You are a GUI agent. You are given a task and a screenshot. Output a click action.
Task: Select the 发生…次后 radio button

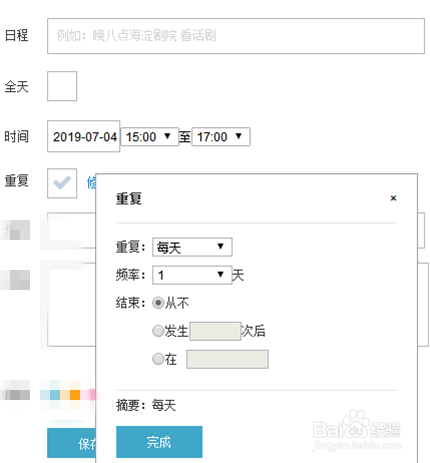(158, 331)
